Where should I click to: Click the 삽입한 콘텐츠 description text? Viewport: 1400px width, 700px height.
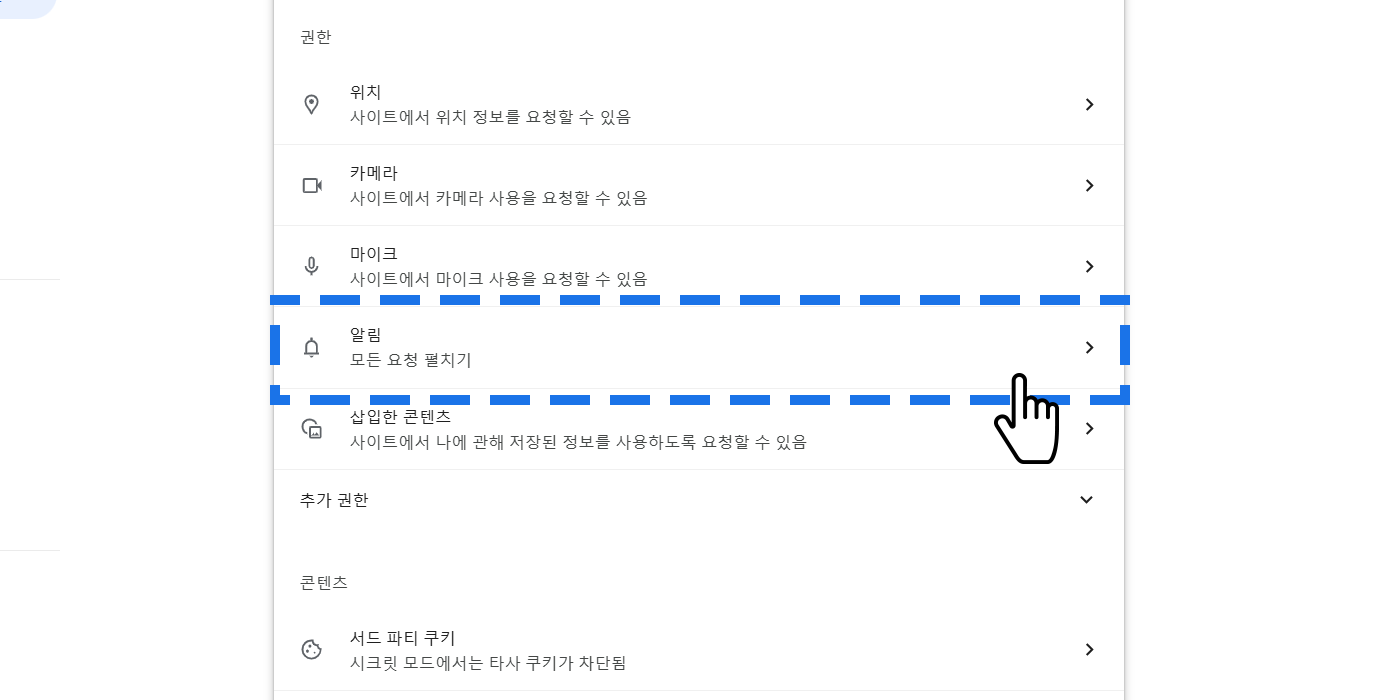coord(578,442)
